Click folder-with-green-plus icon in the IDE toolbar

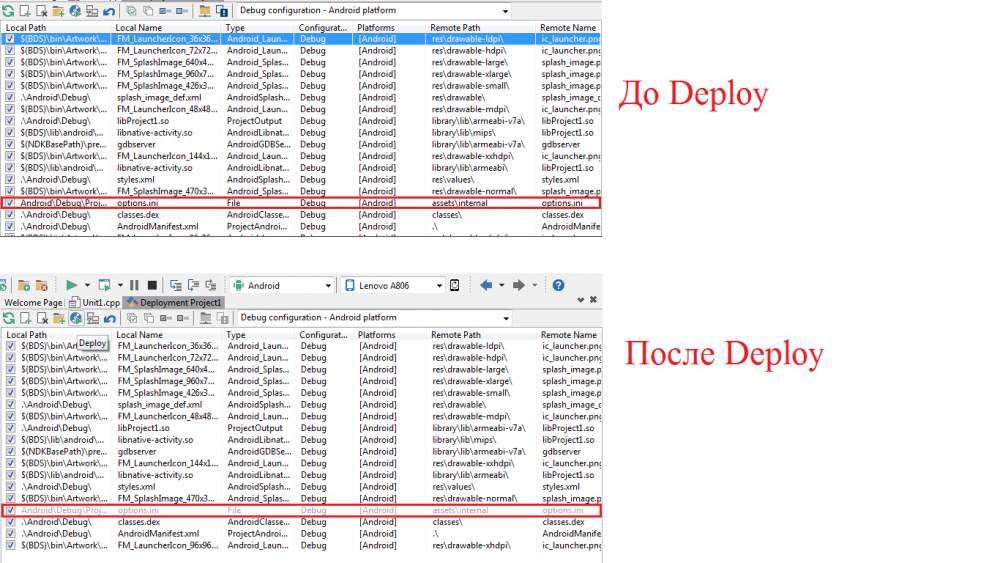tap(24, 285)
